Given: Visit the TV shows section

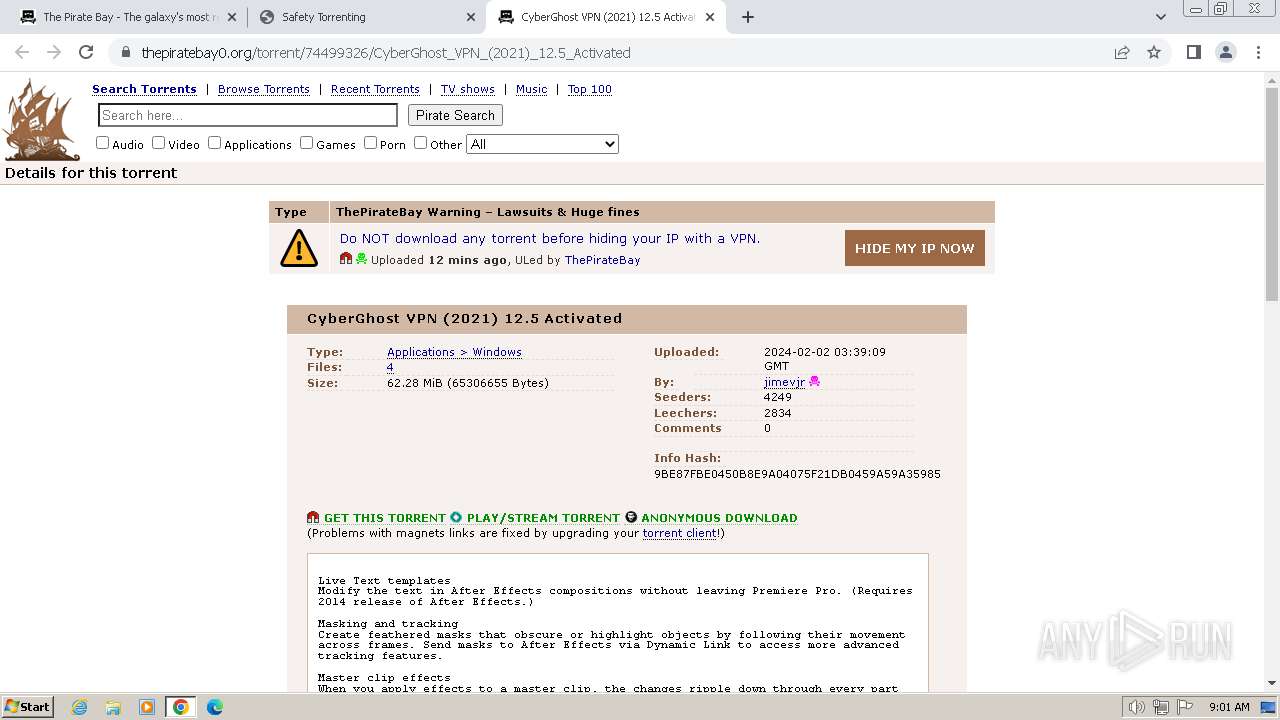Looking at the screenshot, I should pyautogui.click(x=468, y=89).
